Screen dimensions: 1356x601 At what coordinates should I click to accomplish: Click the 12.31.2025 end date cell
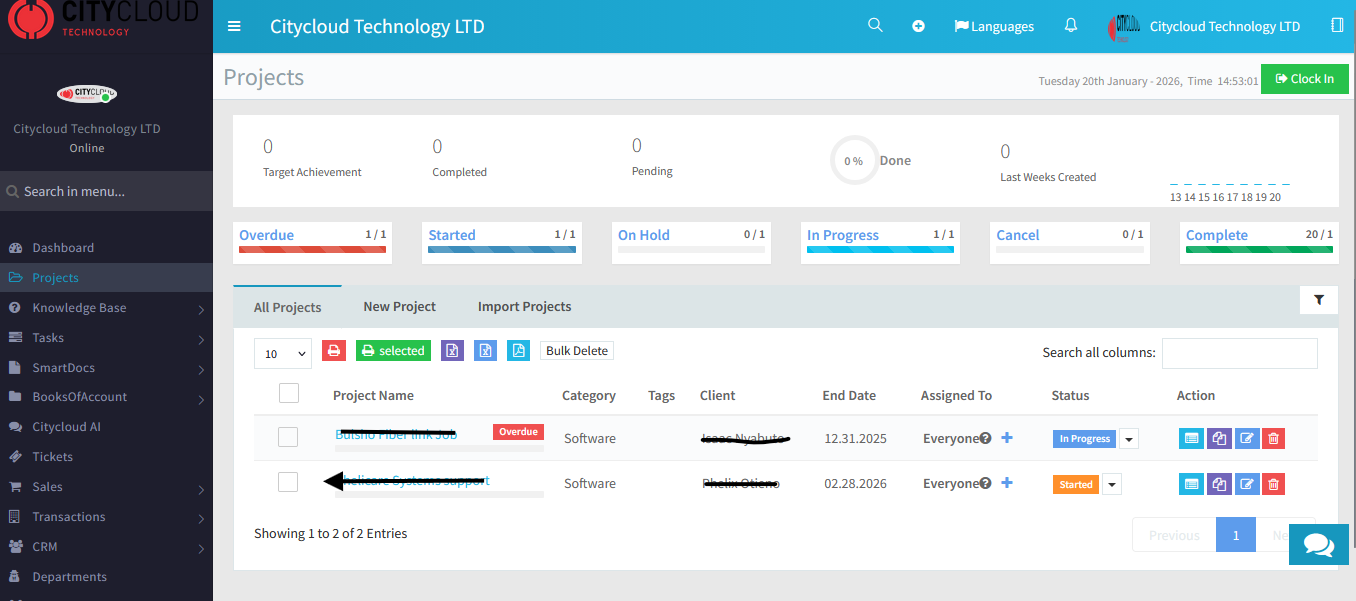pos(855,438)
